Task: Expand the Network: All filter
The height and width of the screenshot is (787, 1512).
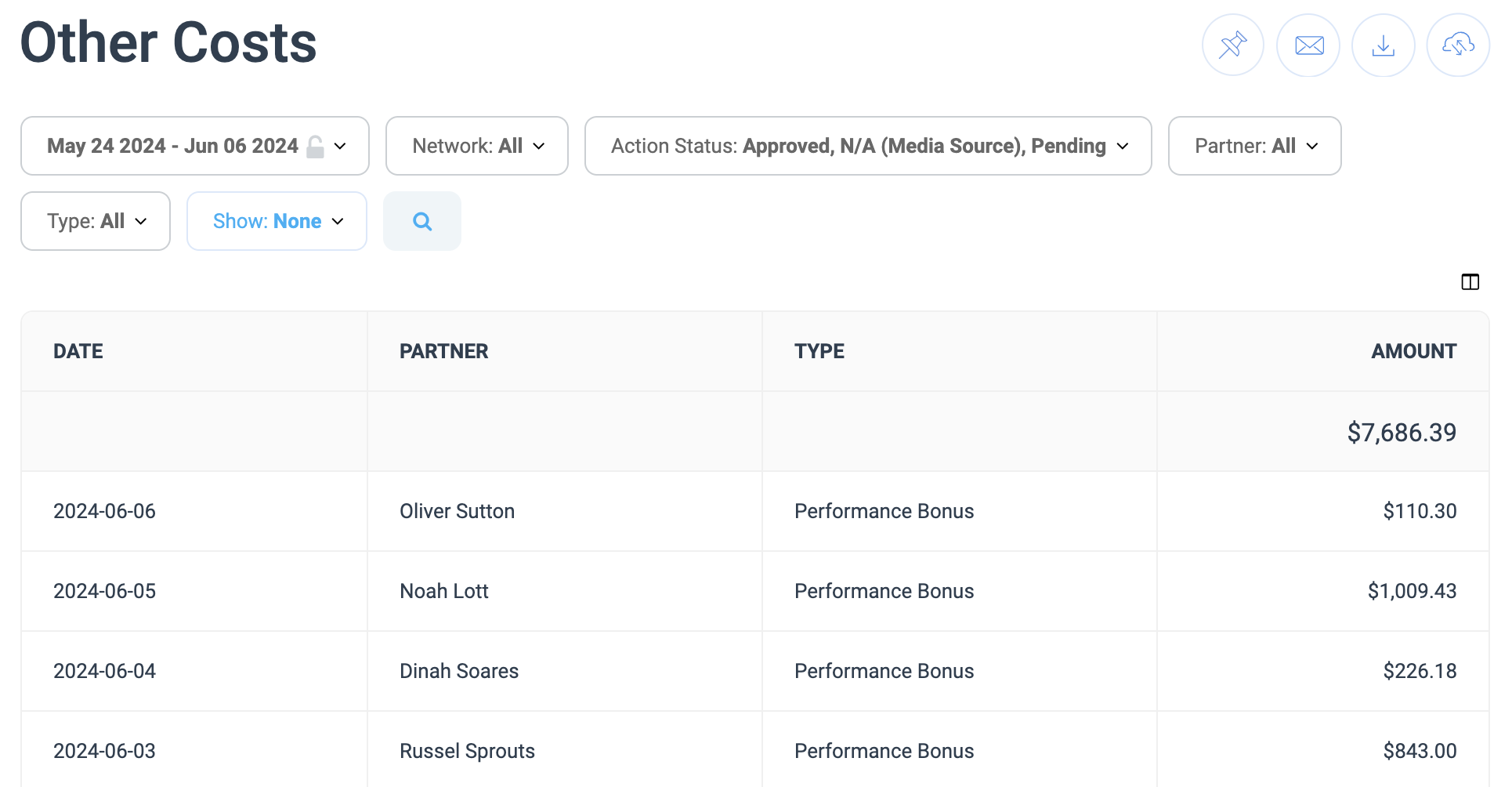Action: (x=477, y=146)
